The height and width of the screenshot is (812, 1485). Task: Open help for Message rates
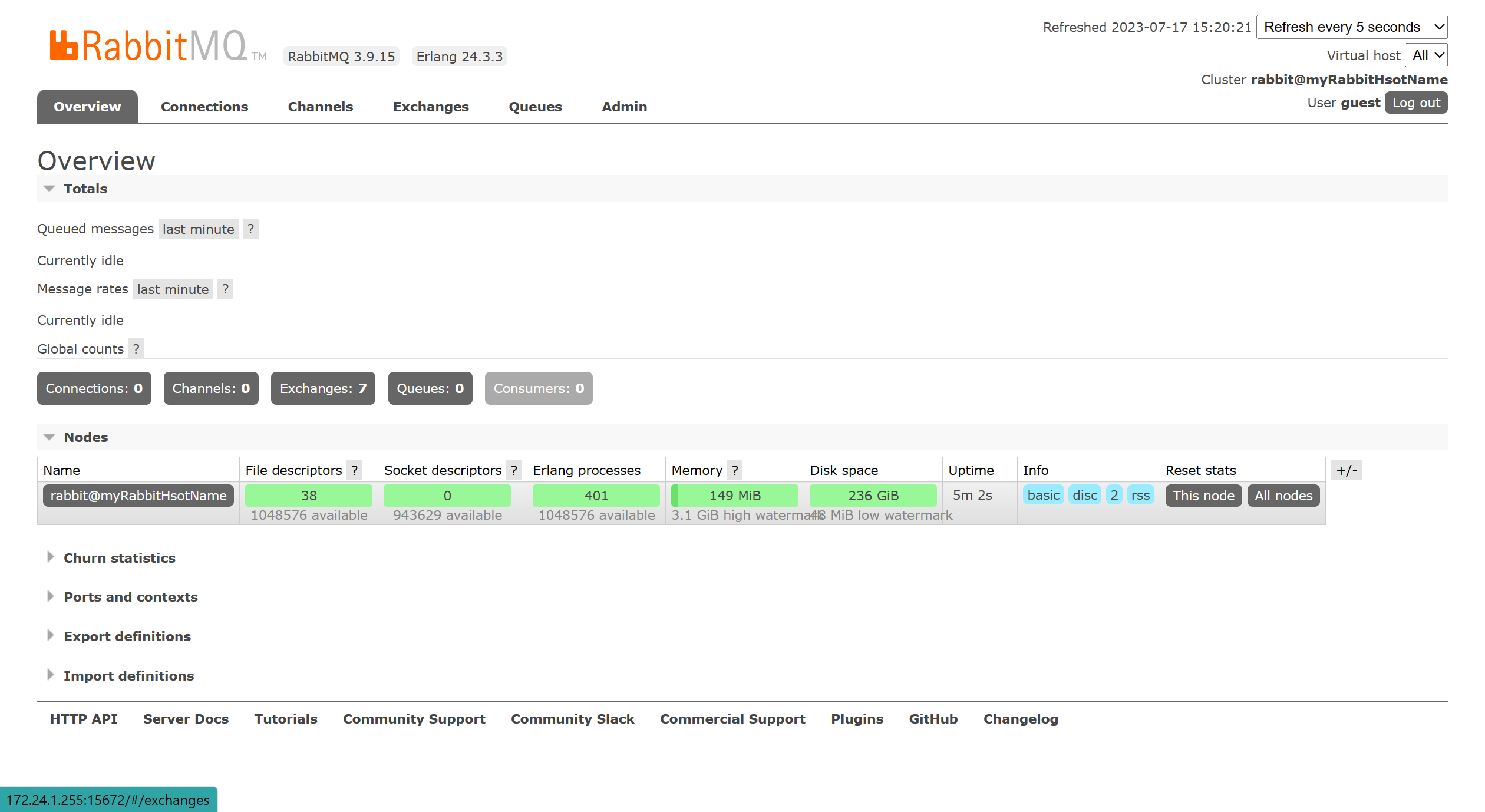click(x=225, y=289)
